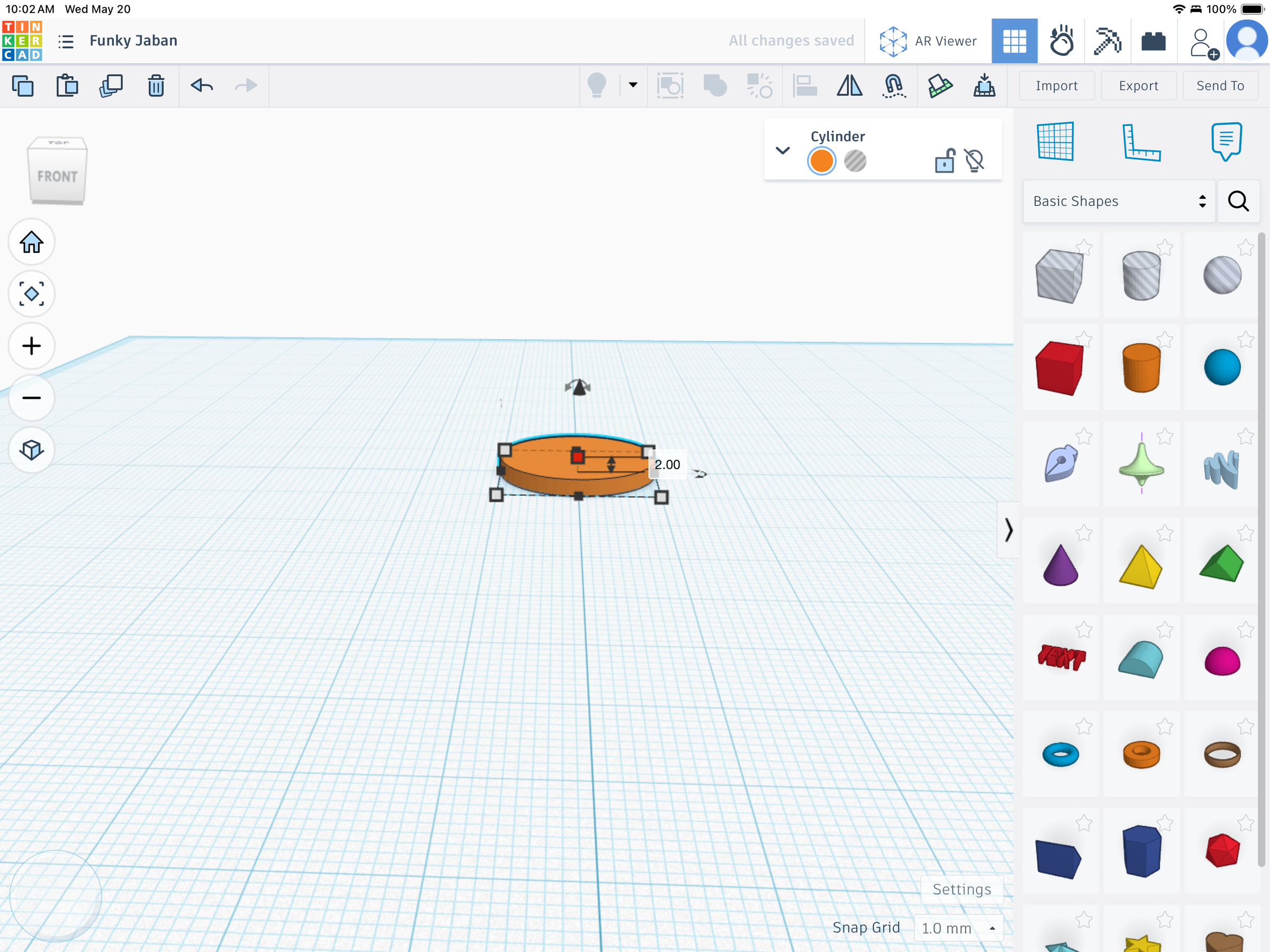This screenshot has width=1270, height=952.
Task: Click the Drop to workplane icon
Action: 984,86
